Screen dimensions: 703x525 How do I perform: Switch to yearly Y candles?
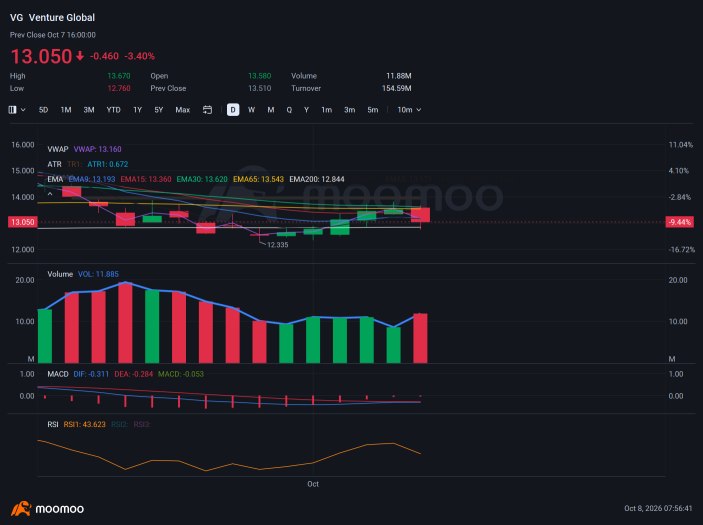(307, 110)
